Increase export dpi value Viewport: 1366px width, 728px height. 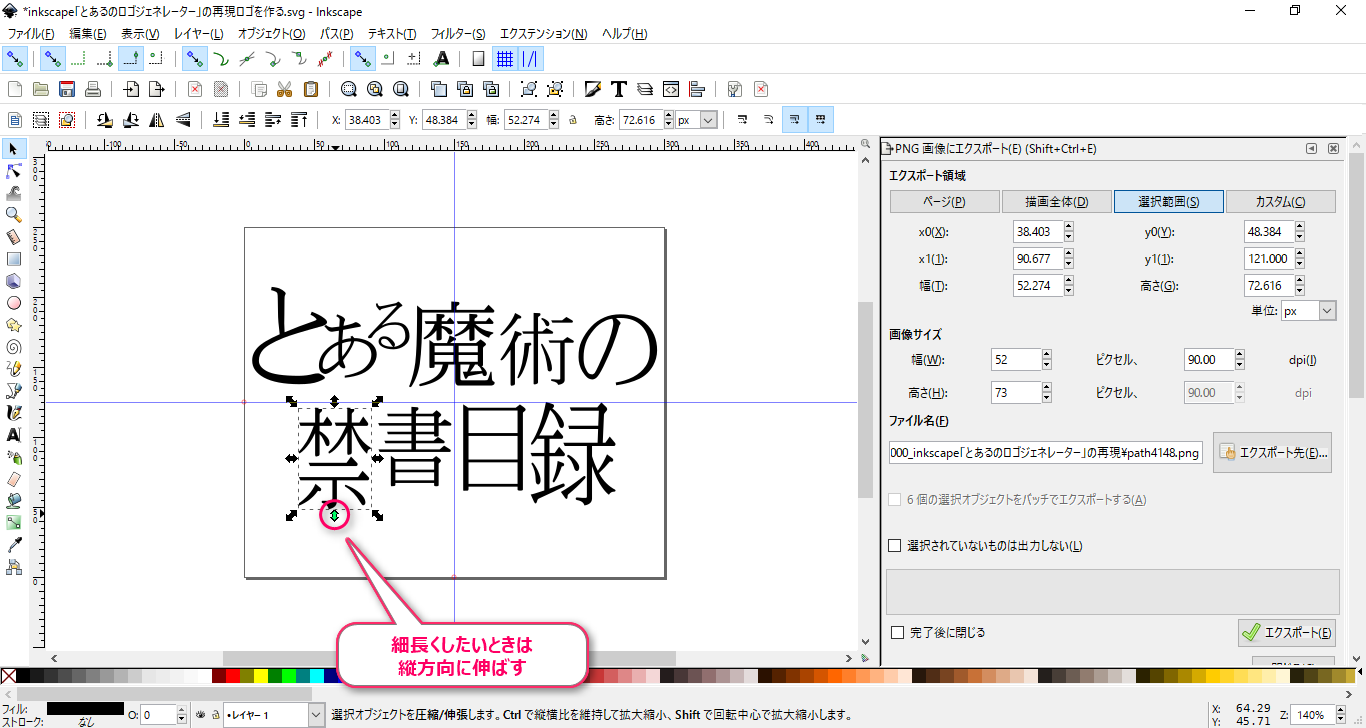click(x=1241, y=355)
